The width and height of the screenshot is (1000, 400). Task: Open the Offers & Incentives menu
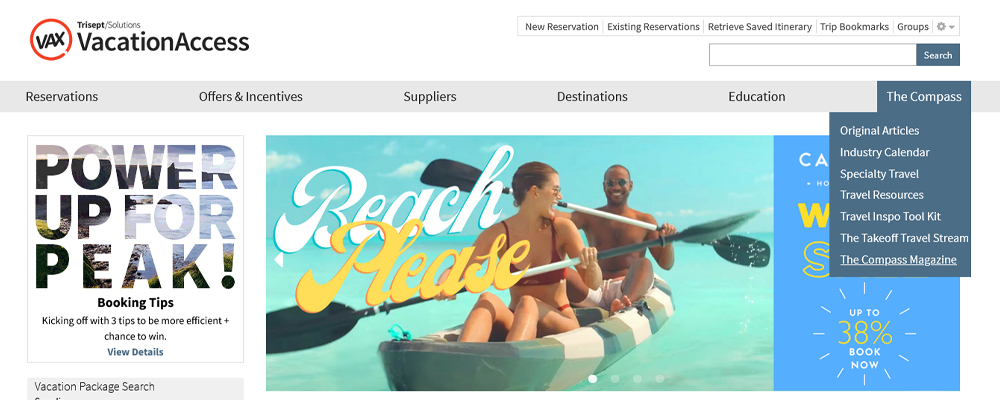(x=251, y=96)
